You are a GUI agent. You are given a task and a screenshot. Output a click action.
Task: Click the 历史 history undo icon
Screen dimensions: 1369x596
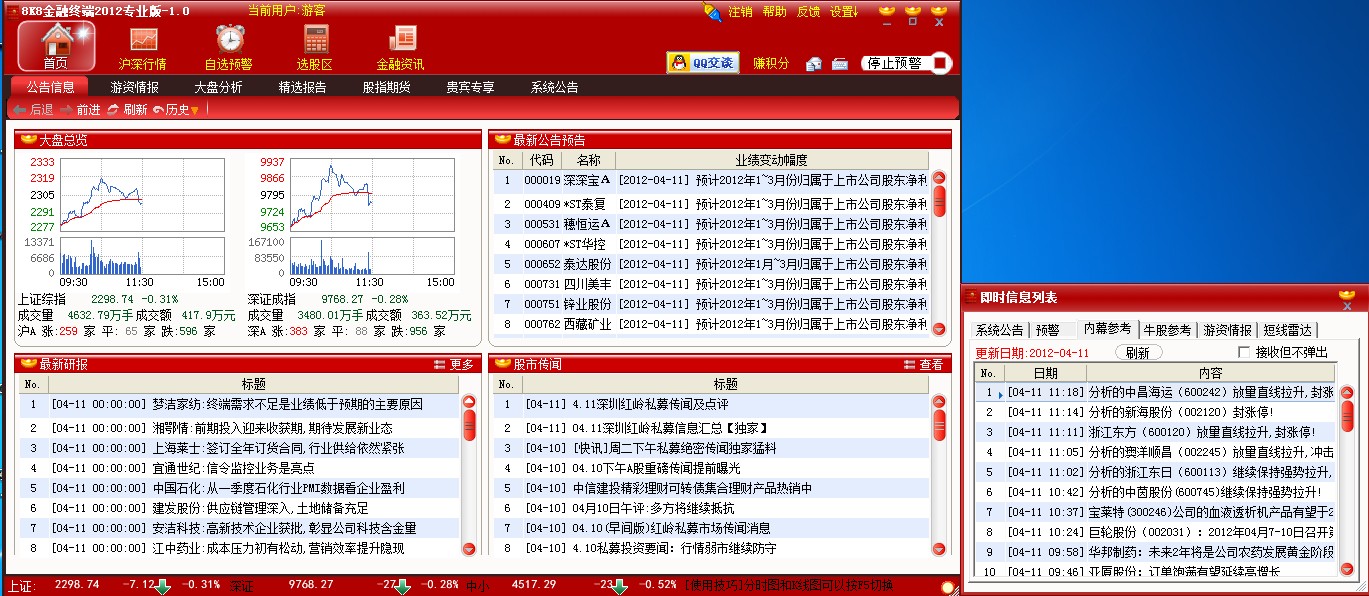(x=158, y=110)
